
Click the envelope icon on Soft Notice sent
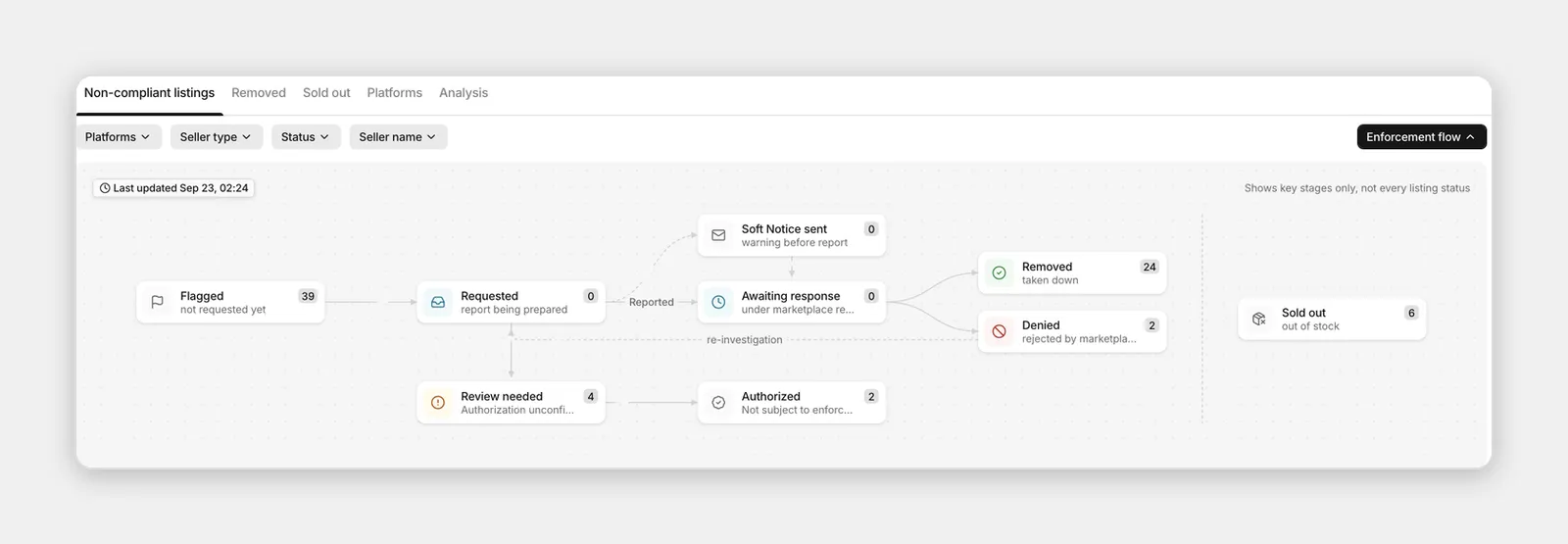click(x=718, y=235)
